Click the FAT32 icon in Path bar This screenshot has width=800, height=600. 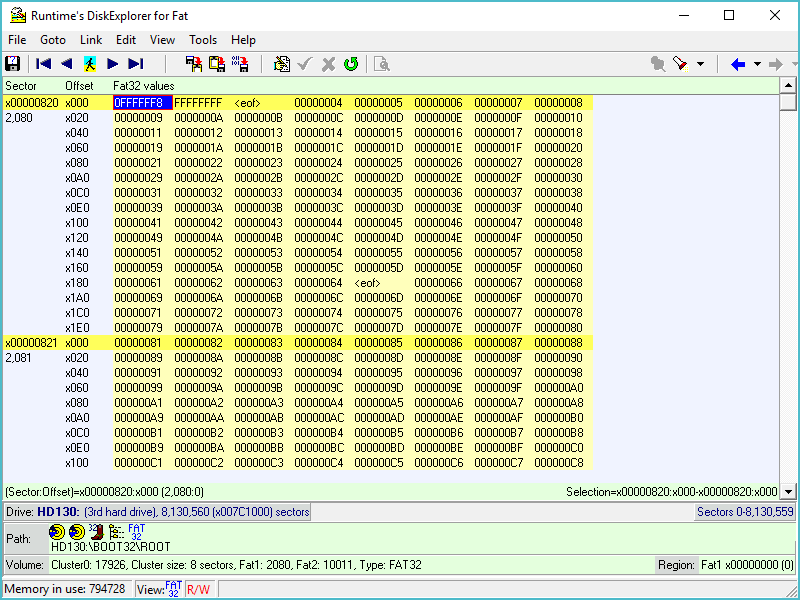point(136,531)
